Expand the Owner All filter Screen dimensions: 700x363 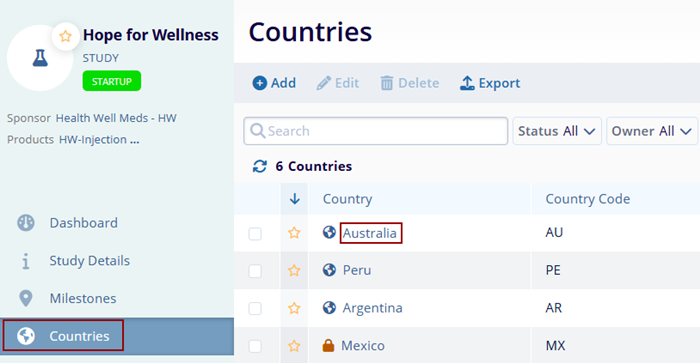[652, 131]
